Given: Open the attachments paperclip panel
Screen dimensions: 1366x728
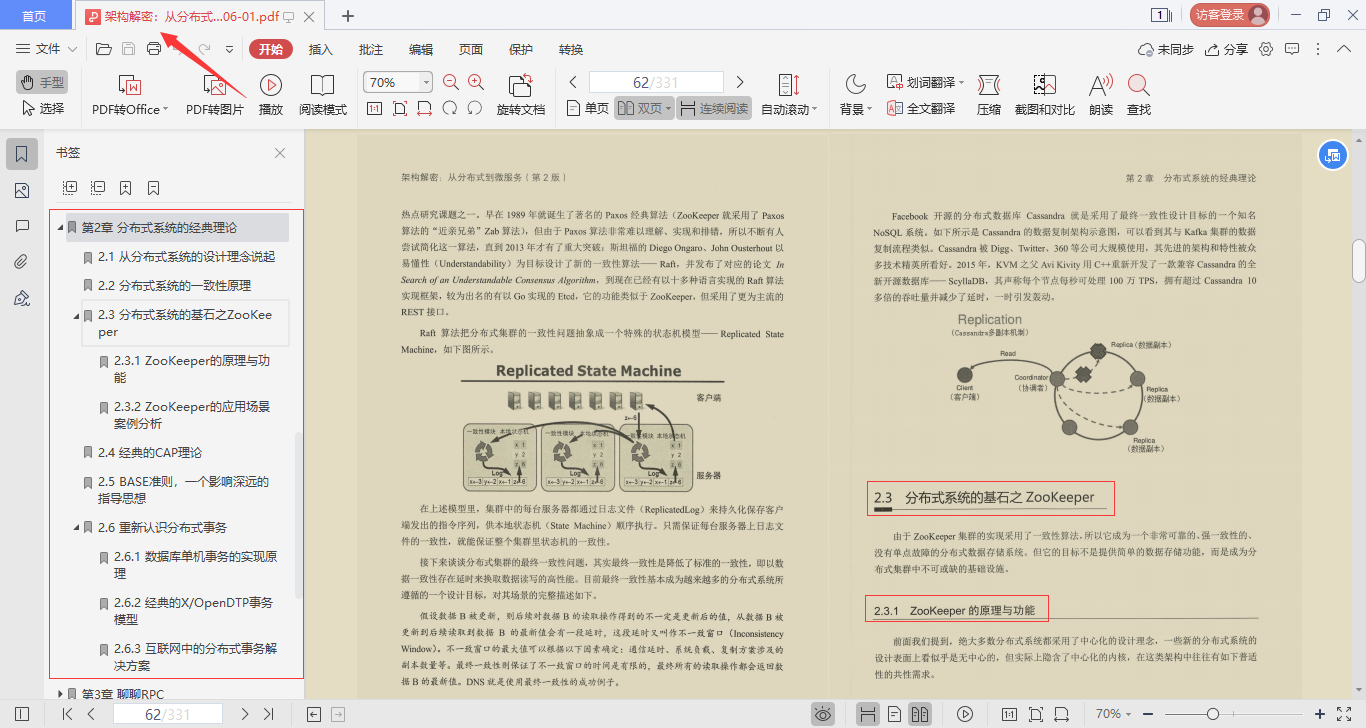Looking at the screenshot, I should coord(22,262).
